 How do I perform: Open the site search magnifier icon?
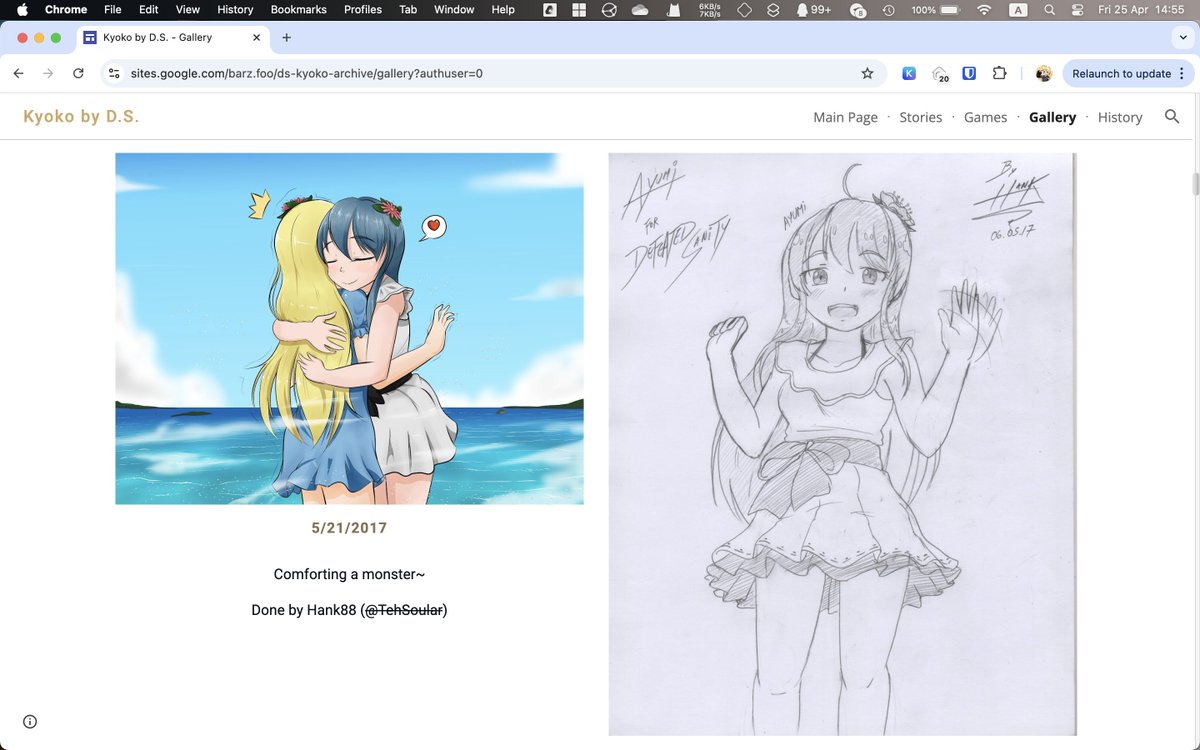coord(1172,117)
